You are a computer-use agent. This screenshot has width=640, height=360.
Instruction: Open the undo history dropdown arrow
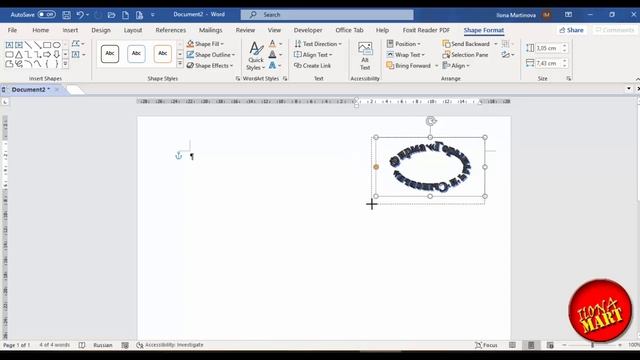click(87, 15)
